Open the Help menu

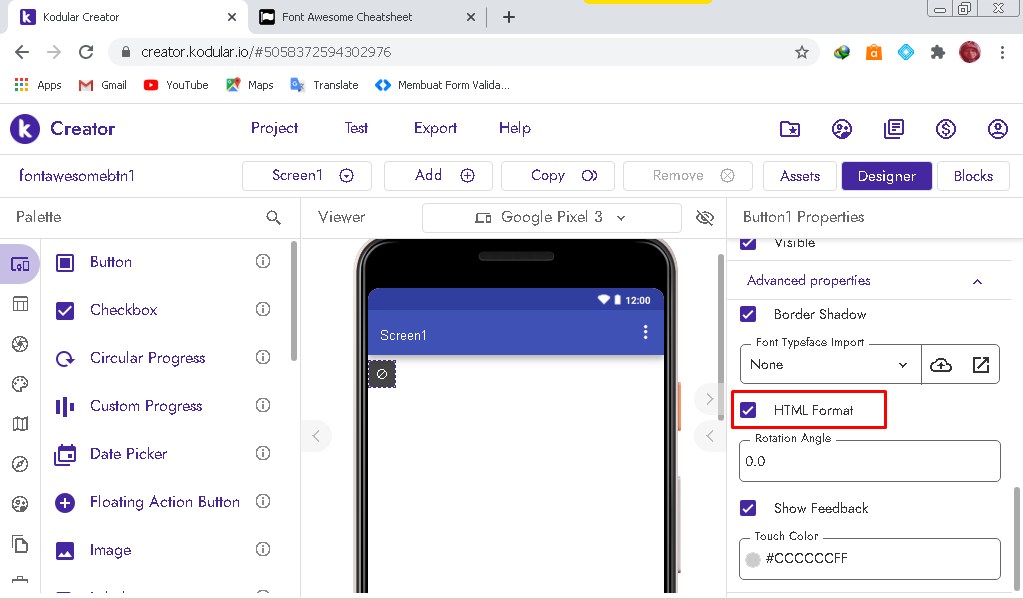point(515,129)
